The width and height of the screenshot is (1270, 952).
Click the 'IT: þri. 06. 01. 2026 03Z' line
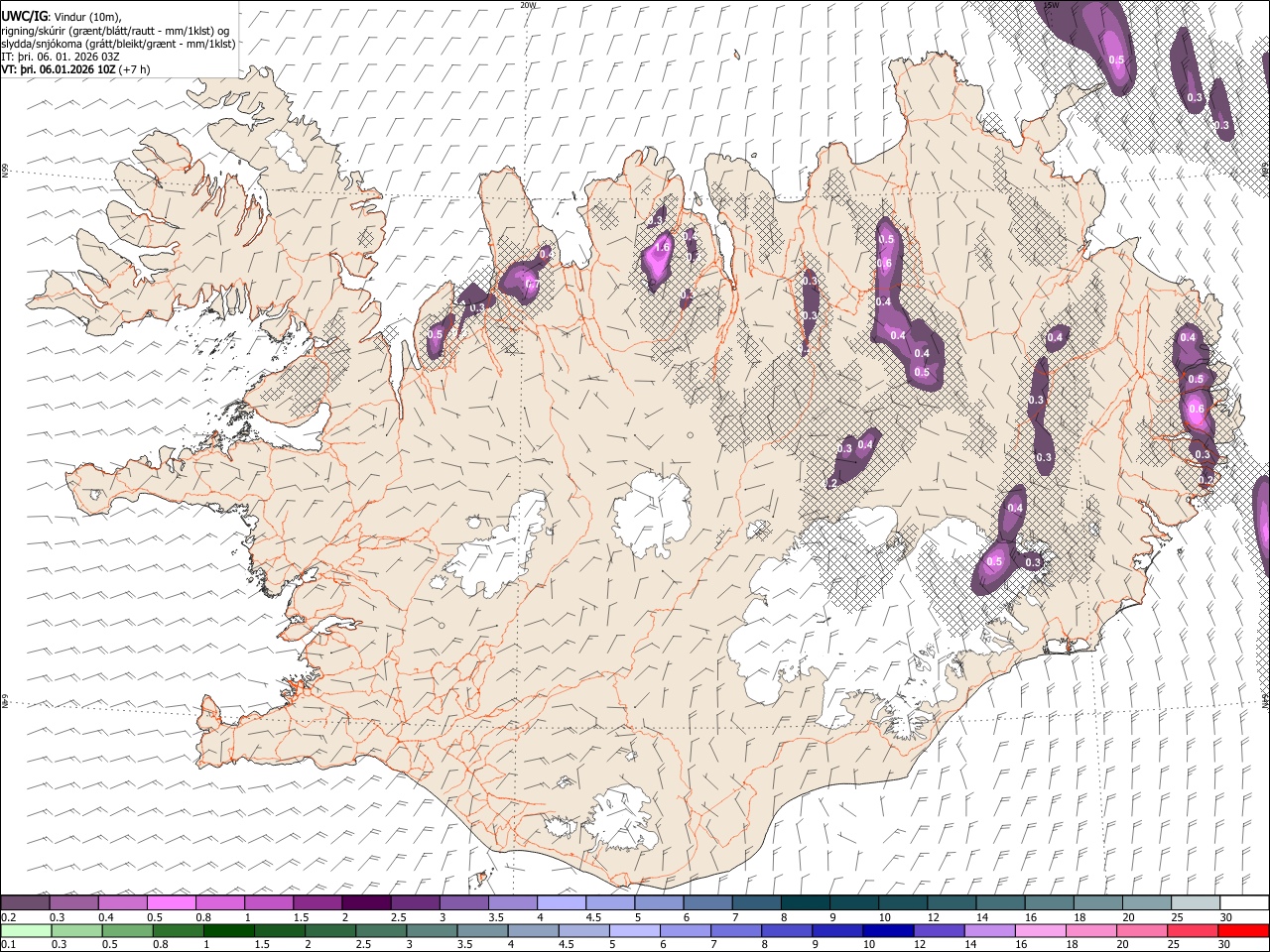[x=61, y=57]
